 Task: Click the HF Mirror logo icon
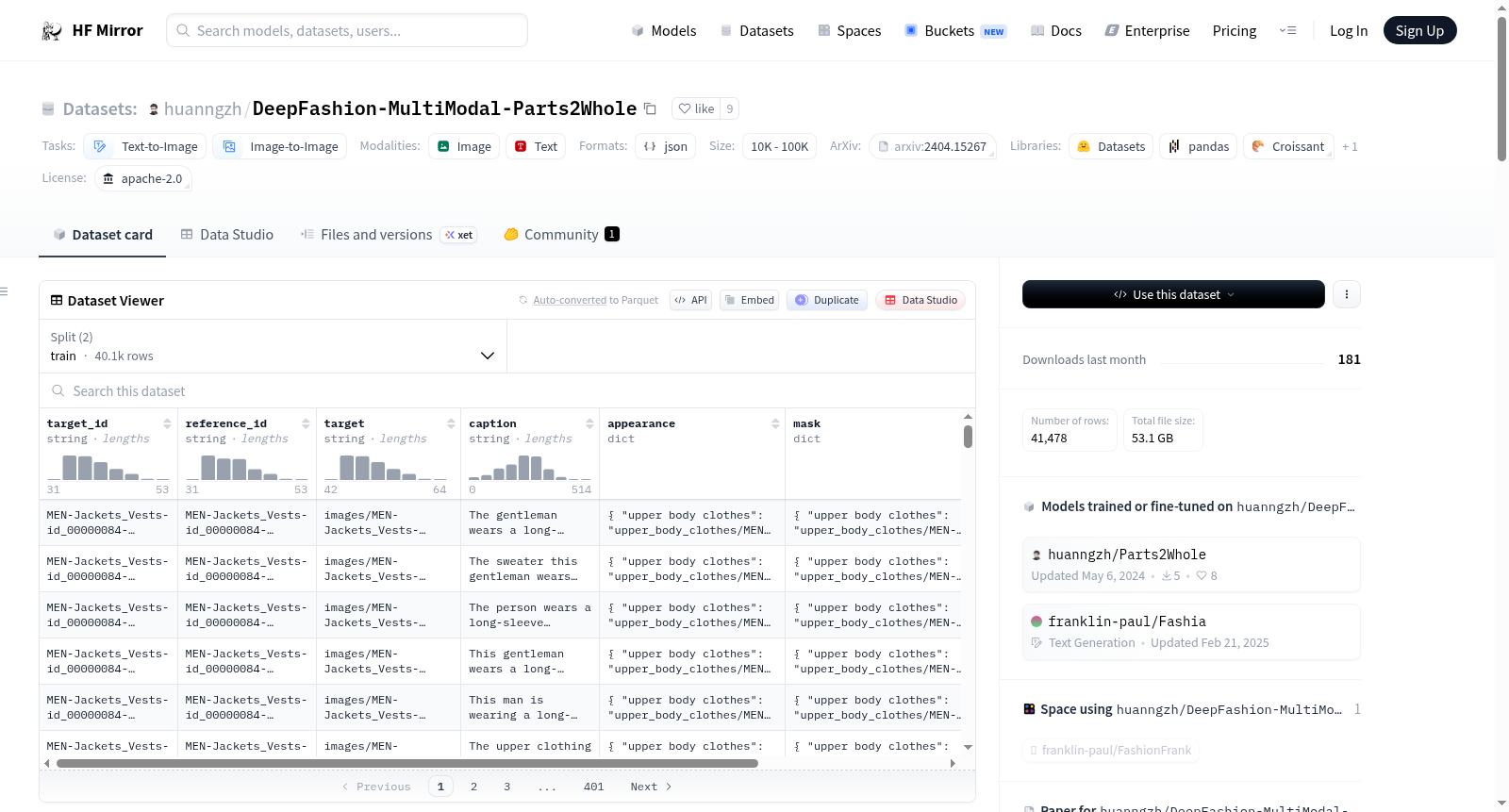point(52,31)
